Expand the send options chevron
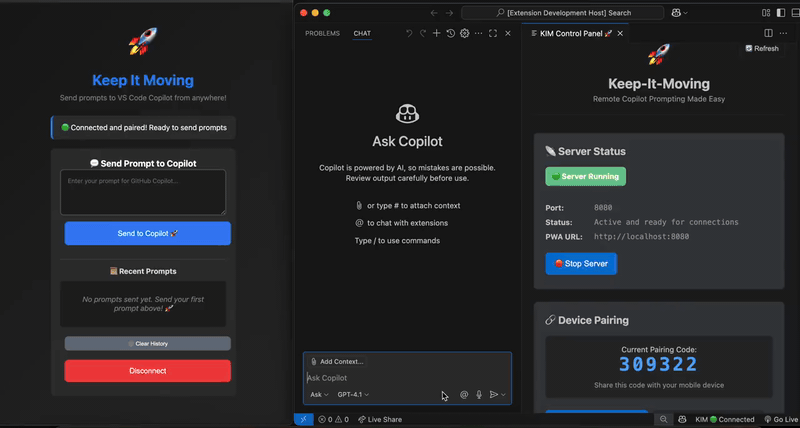Screen dimensions: 800x428 point(504,394)
